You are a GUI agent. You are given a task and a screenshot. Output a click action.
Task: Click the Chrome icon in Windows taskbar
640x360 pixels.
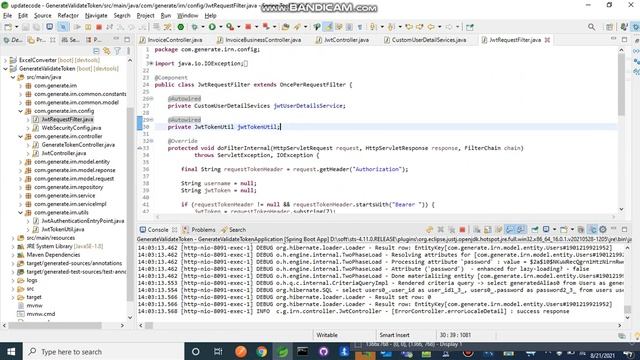[x=262, y=351]
